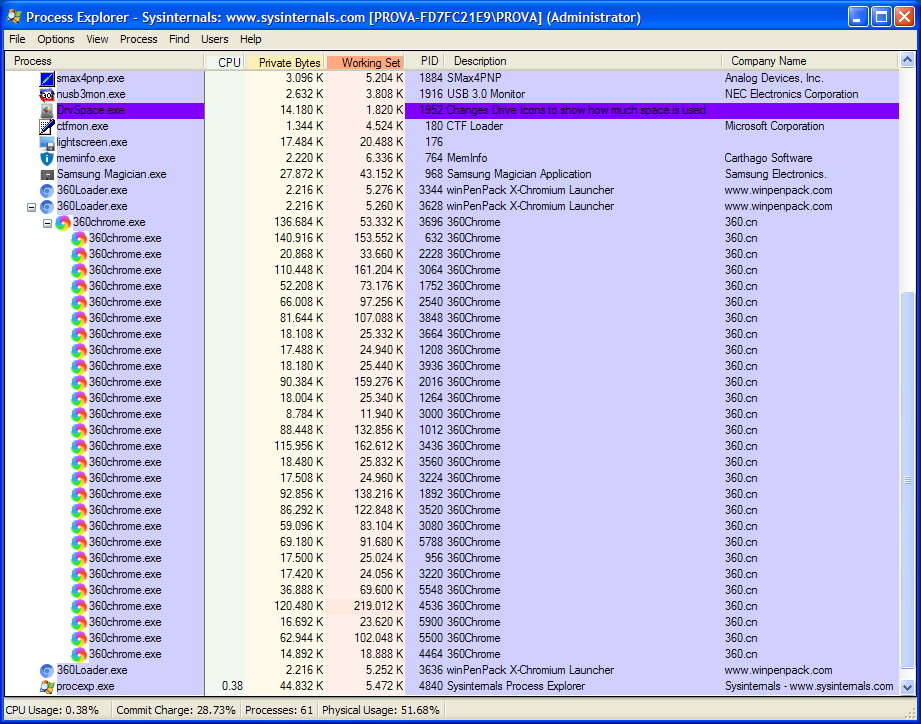Click Physical Usage status bar entry
The height and width of the screenshot is (724, 921).
pyautogui.click(x=381, y=710)
